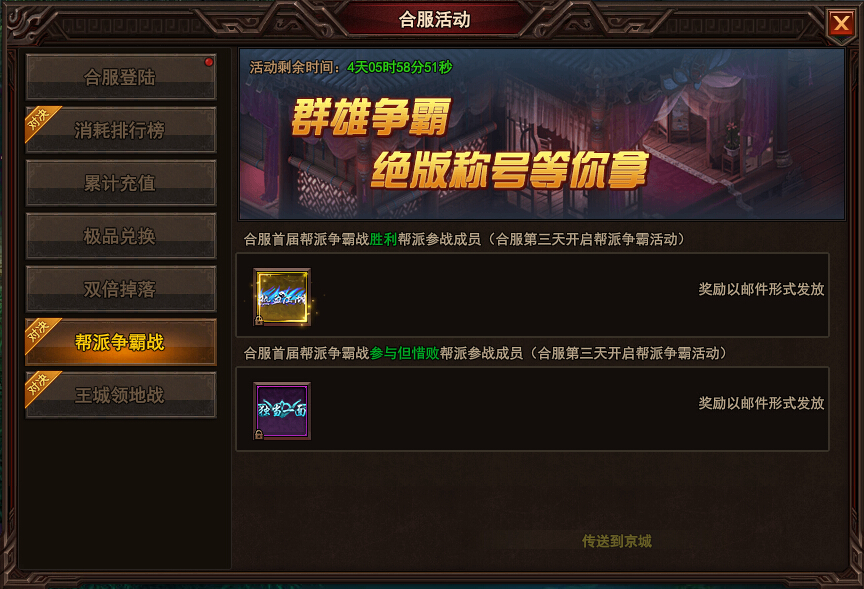Open the 合服登陆 tab
The width and height of the screenshot is (864, 589).
[121, 77]
